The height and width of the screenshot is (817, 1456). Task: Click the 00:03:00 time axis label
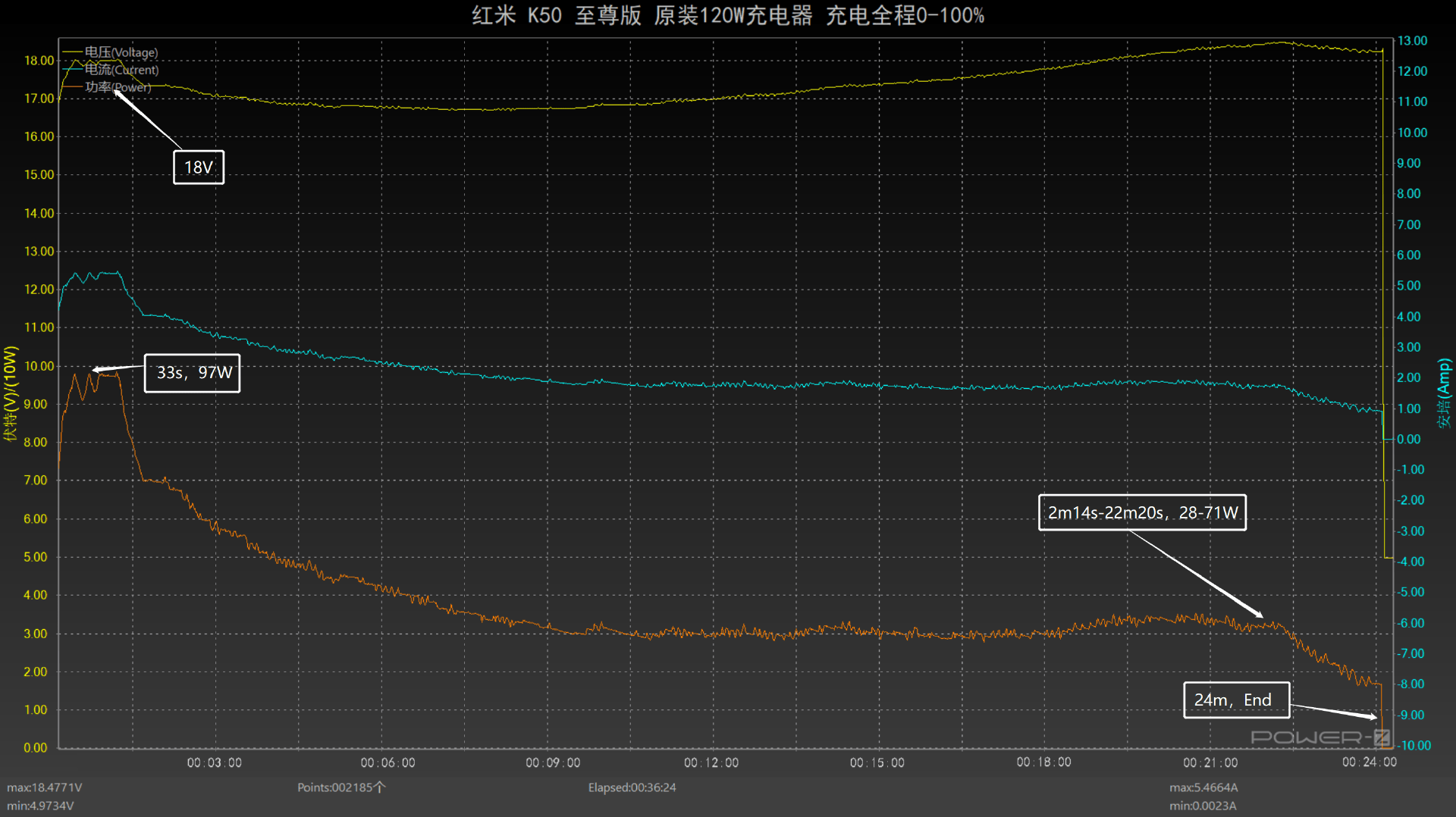point(215,762)
